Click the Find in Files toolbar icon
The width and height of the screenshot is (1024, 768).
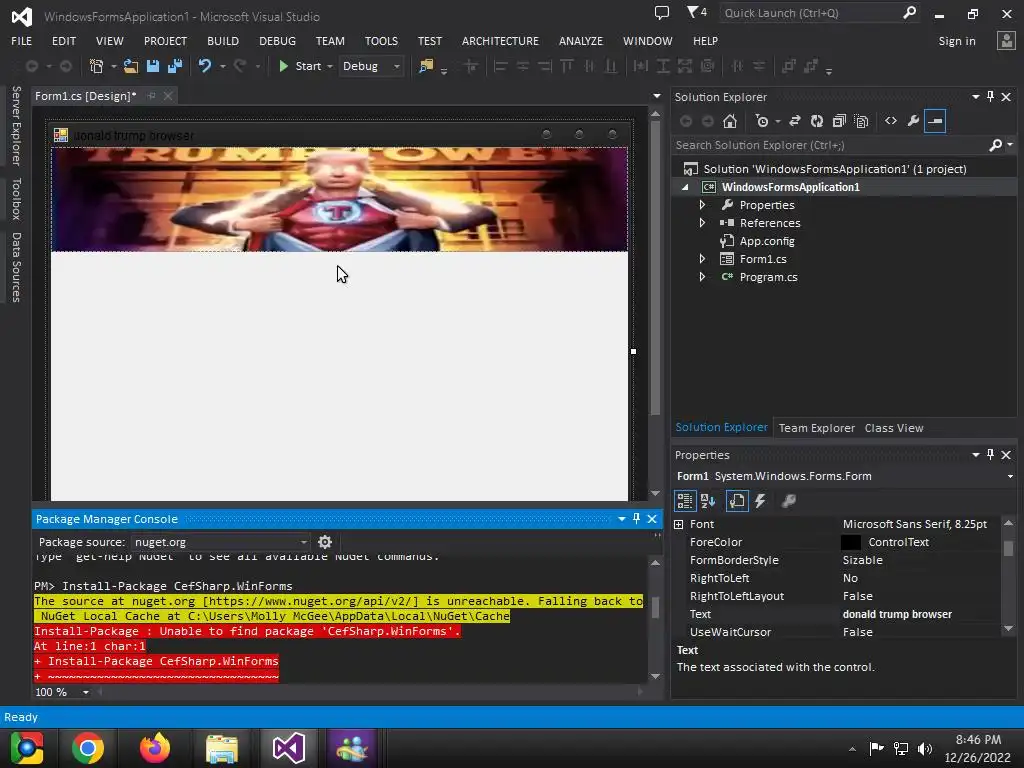(426, 66)
